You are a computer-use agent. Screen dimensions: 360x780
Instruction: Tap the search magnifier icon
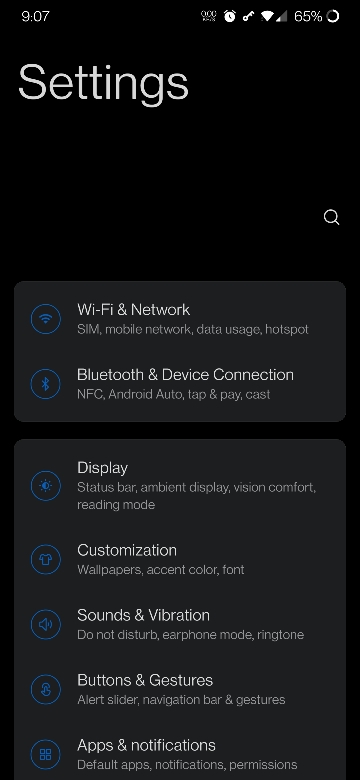pyautogui.click(x=332, y=217)
